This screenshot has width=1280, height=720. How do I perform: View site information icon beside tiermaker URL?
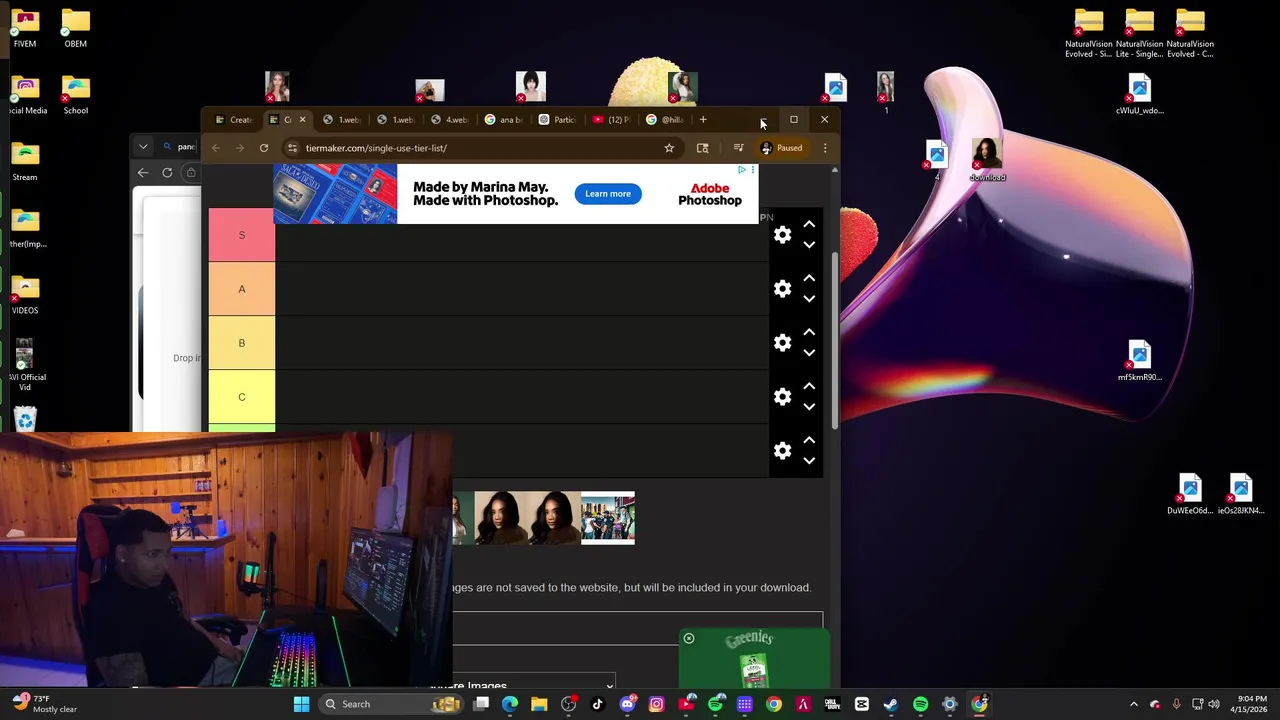pyautogui.click(x=292, y=148)
